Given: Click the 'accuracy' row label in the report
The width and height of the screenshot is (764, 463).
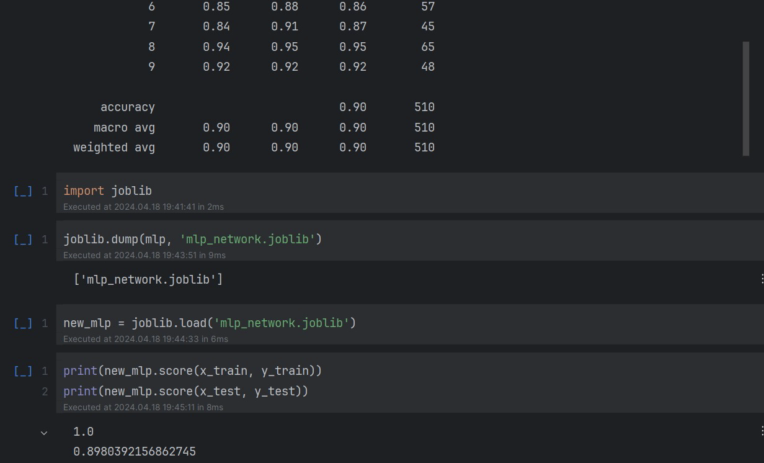Looking at the screenshot, I should [128, 107].
